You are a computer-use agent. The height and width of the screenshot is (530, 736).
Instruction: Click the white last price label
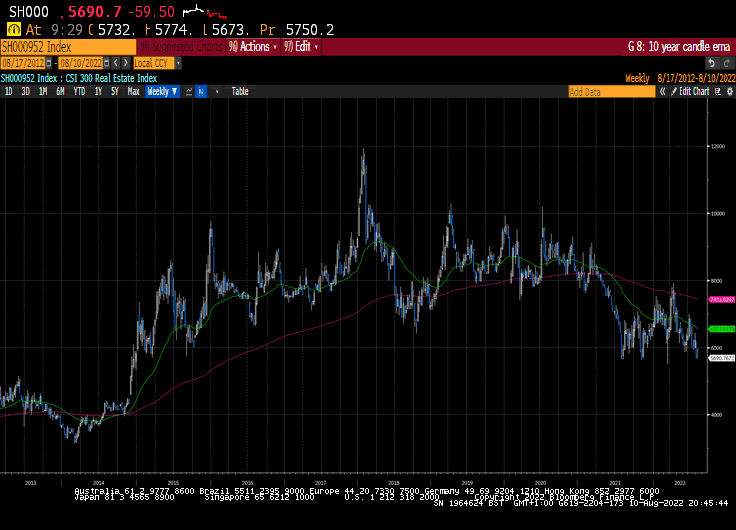coord(721,358)
